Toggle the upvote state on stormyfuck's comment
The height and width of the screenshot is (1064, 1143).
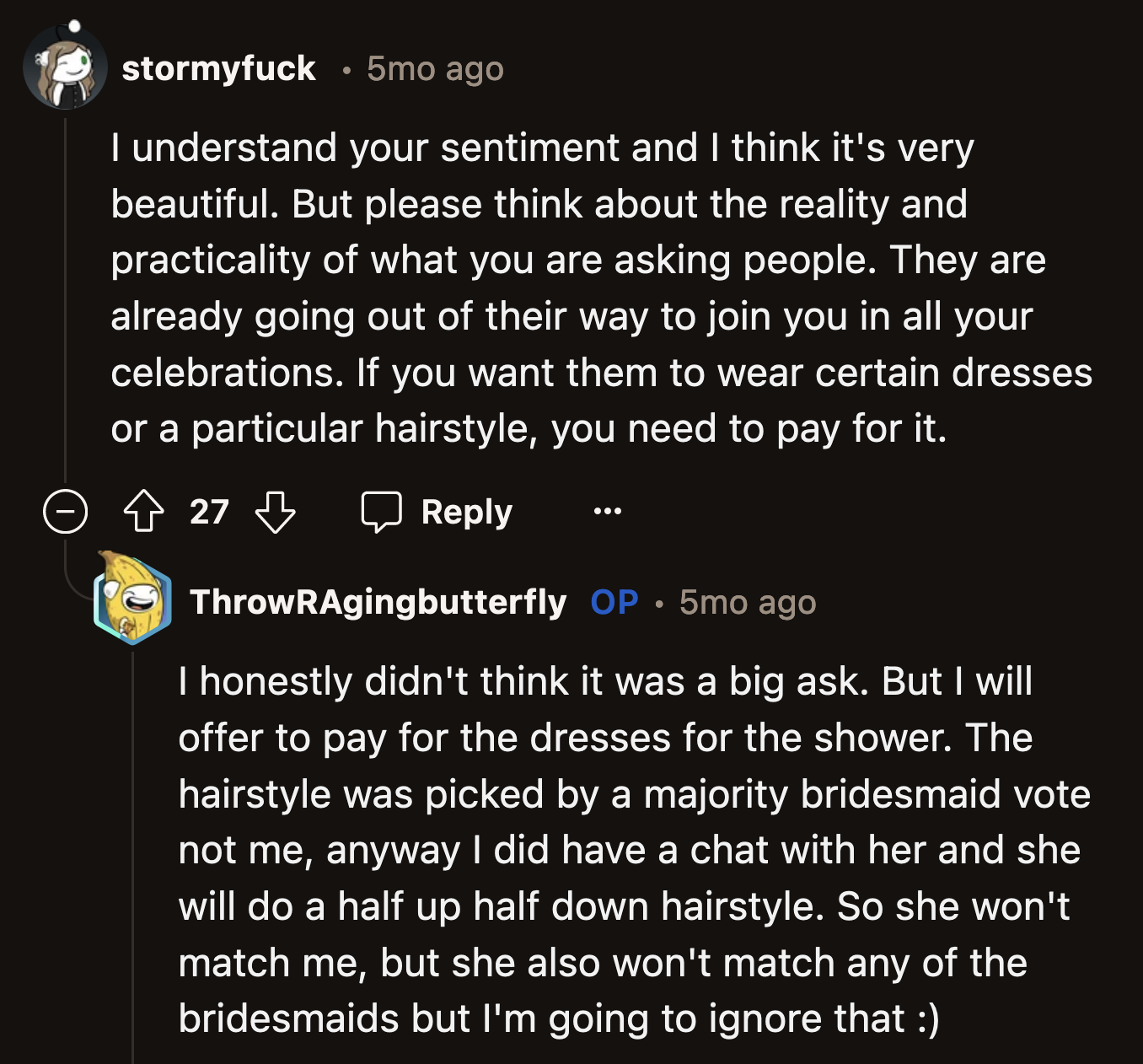coord(145,511)
